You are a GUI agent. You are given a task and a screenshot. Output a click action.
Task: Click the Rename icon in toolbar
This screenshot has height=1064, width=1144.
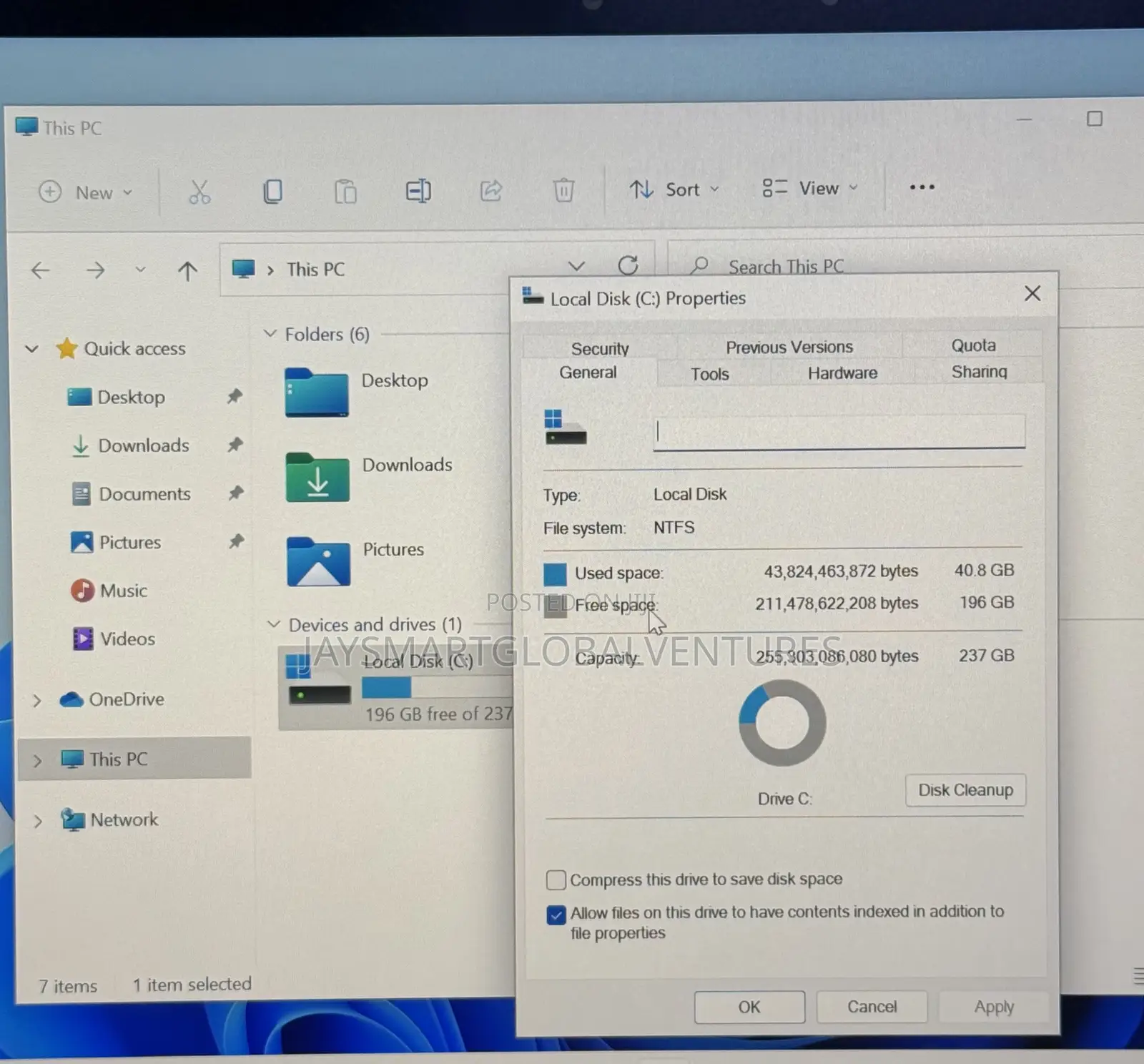click(418, 190)
